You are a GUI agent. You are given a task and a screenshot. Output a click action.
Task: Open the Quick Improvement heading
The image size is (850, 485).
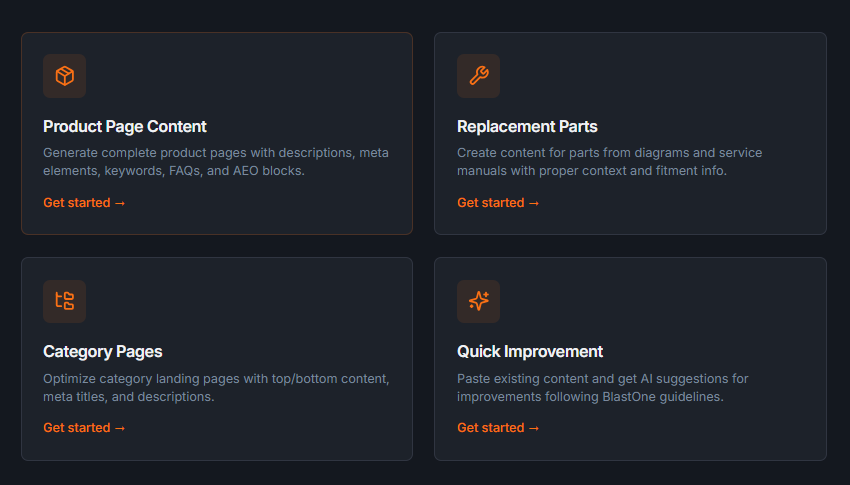[530, 352]
